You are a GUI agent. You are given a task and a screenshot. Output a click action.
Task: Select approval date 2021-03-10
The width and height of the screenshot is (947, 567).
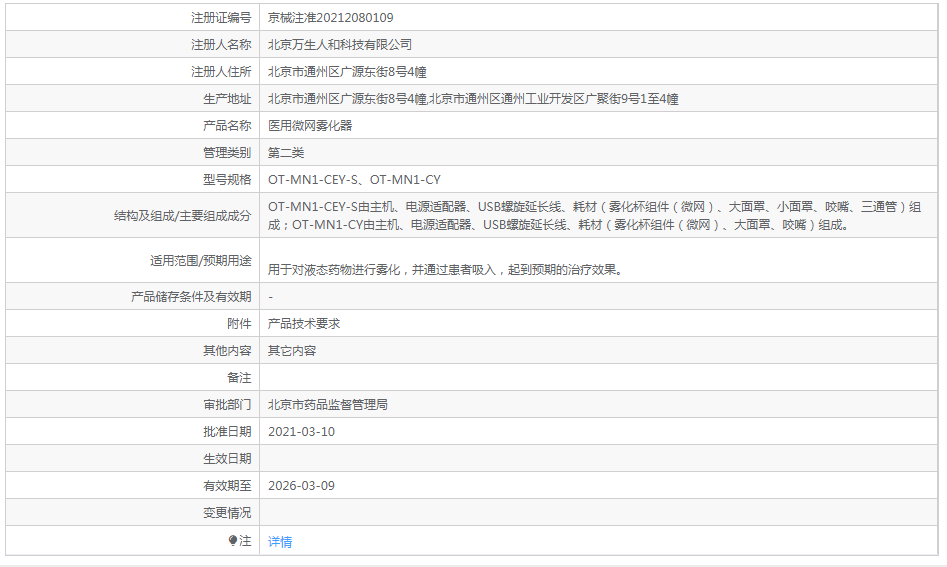(301, 432)
